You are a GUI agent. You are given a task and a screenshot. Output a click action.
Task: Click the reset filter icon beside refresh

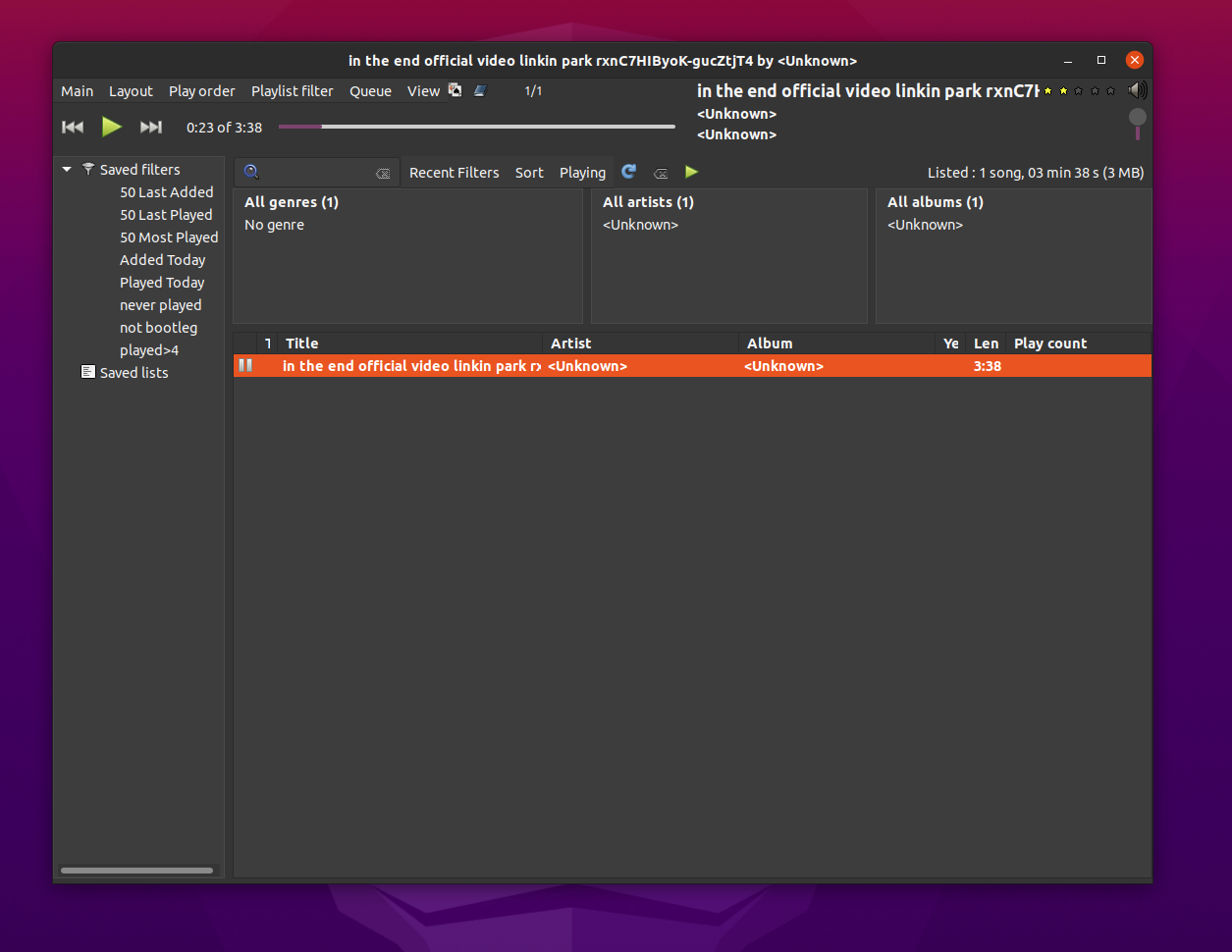tap(661, 174)
